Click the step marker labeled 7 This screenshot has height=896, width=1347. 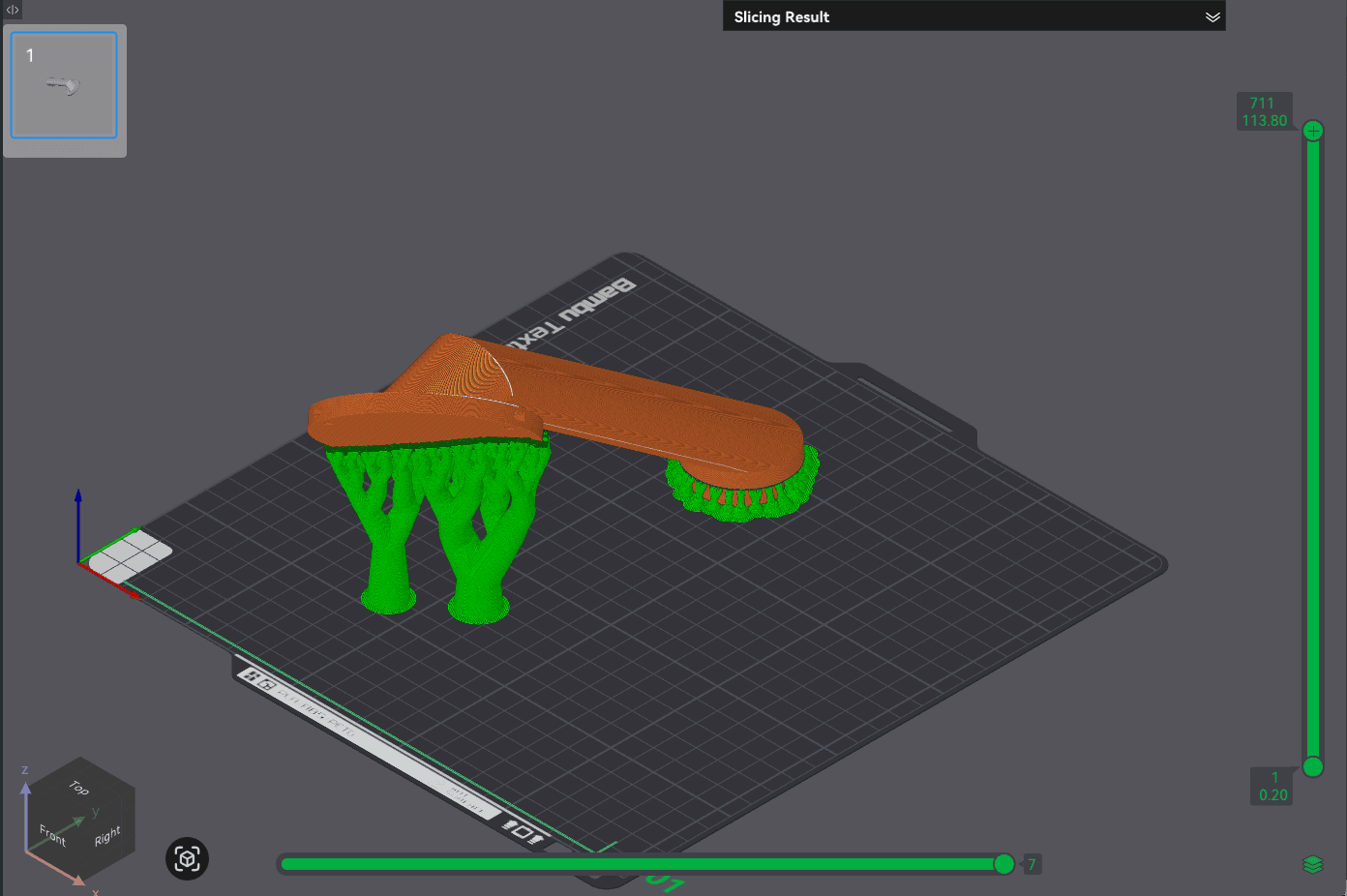tap(1032, 864)
